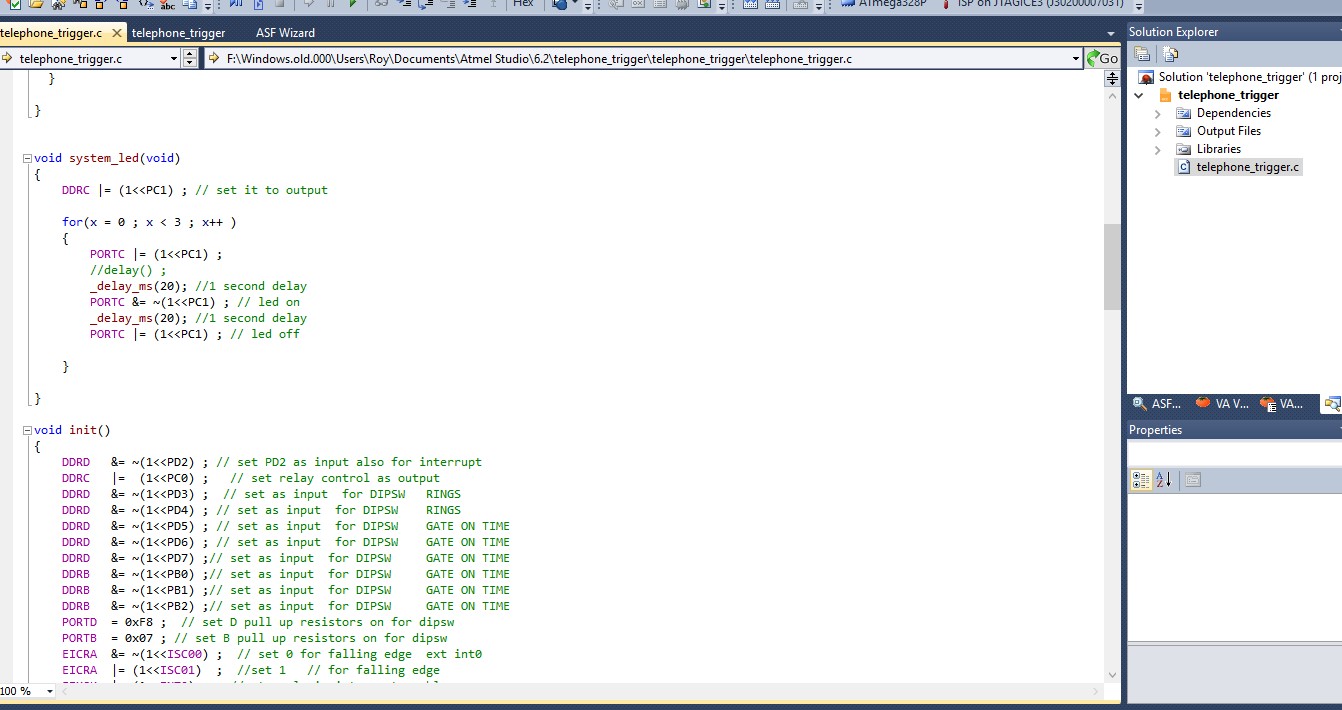Switch Properties panel to categorized view
The height and width of the screenshot is (710, 1342).
(1141, 480)
